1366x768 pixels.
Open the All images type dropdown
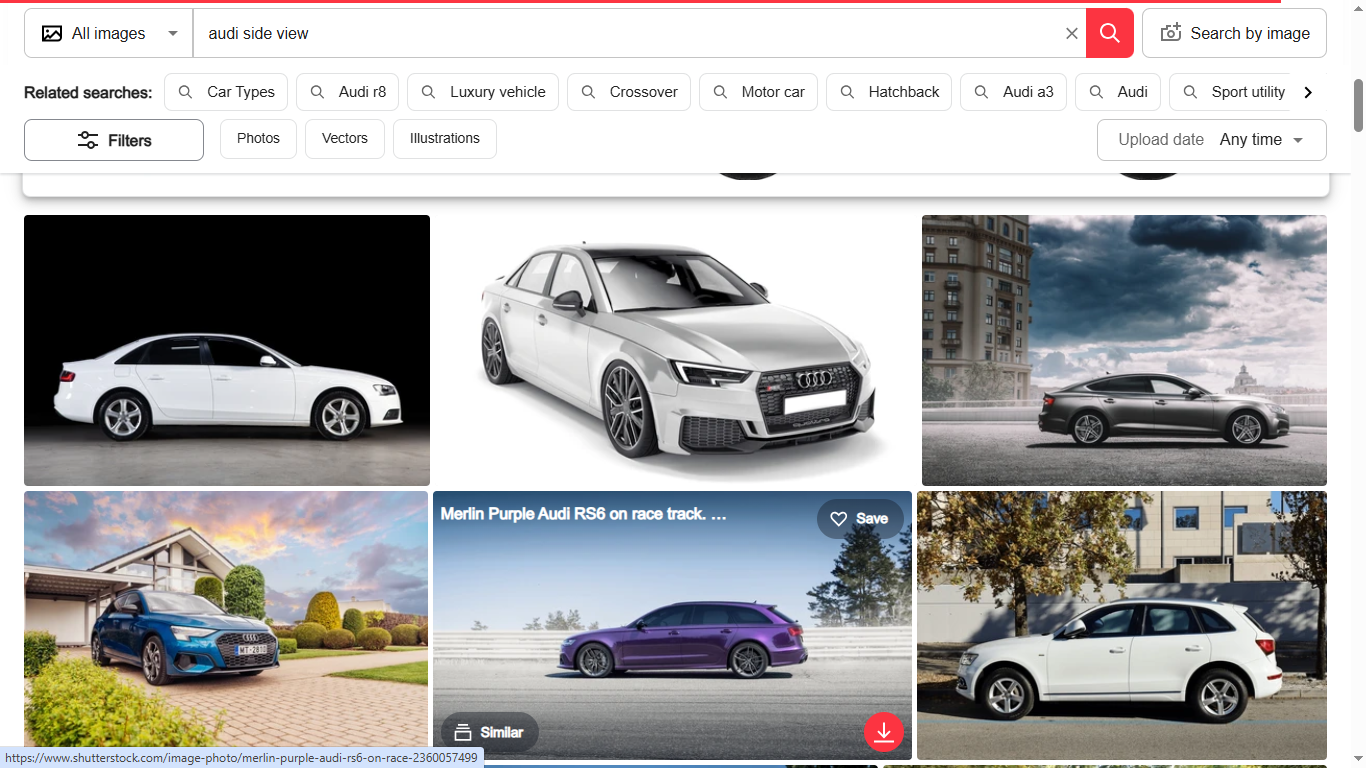point(108,33)
